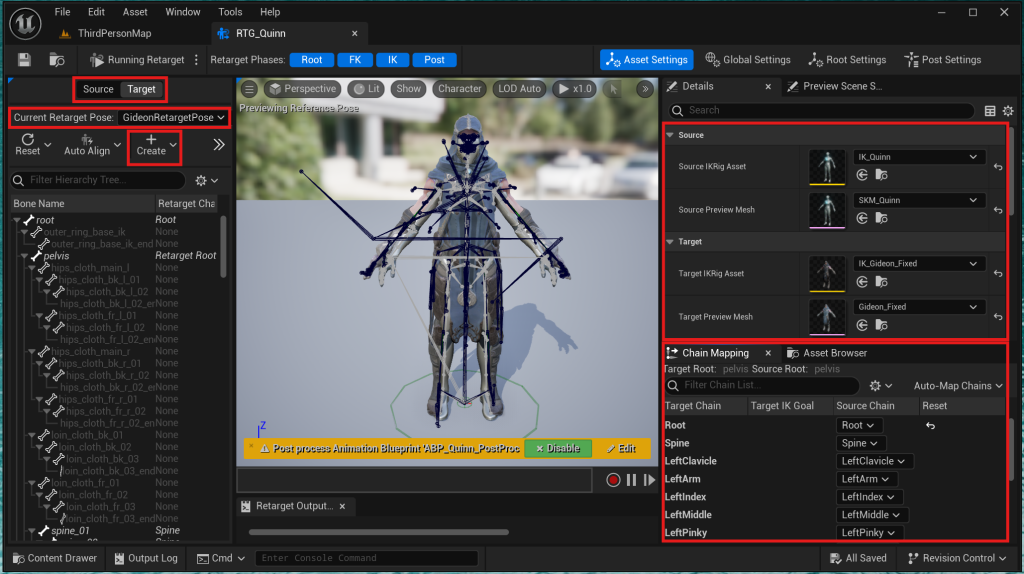Open the Tools menu
The image size is (1024, 574).
pyautogui.click(x=230, y=12)
